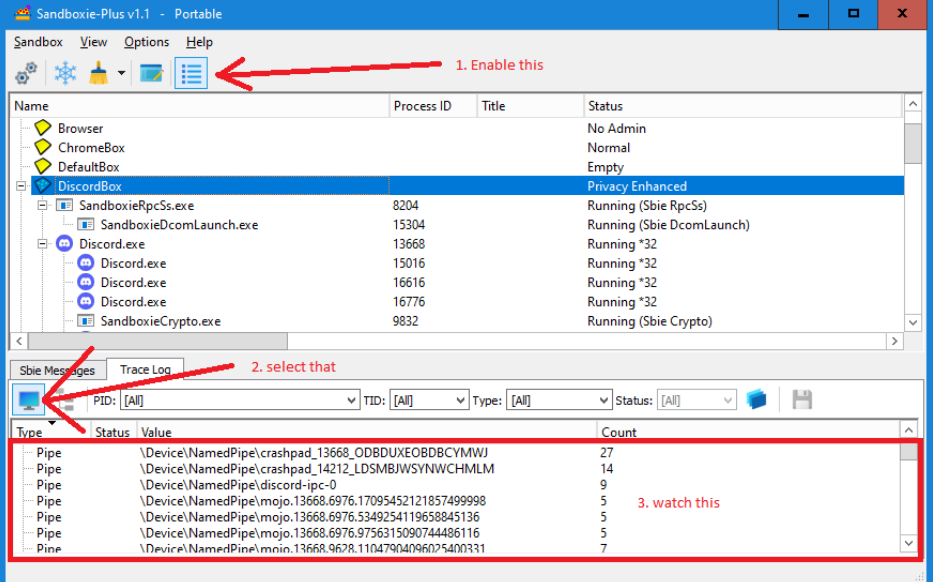Click Discord icon for process 13668
This screenshot has width=933, height=582.
point(64,243)
